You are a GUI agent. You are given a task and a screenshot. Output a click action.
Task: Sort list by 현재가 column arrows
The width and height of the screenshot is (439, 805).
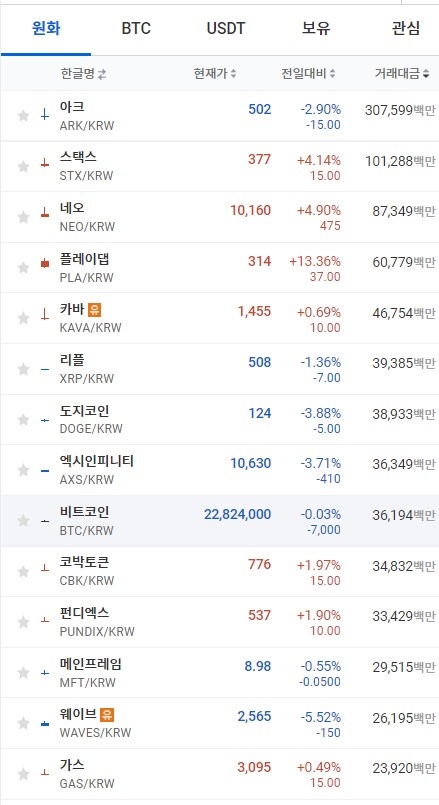click(233, 74)
